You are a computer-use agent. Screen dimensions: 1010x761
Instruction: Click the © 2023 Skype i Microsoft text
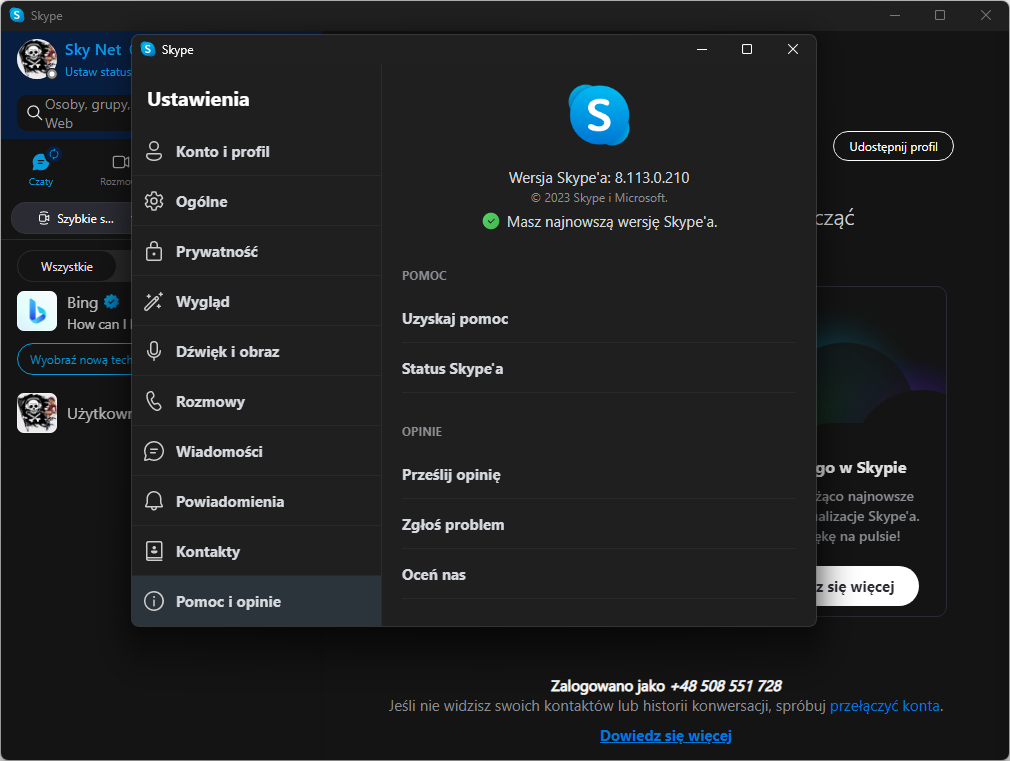[x=599, y=198]
